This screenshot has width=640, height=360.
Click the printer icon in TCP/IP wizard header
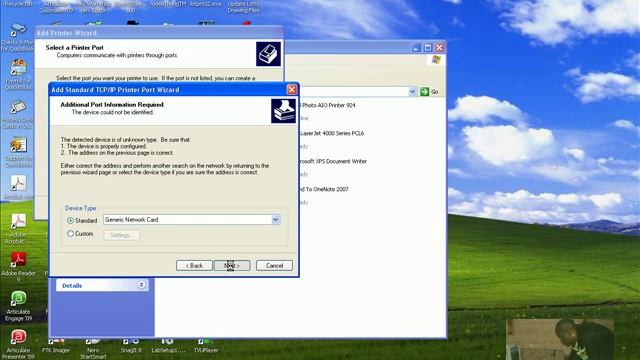point(283,111)
